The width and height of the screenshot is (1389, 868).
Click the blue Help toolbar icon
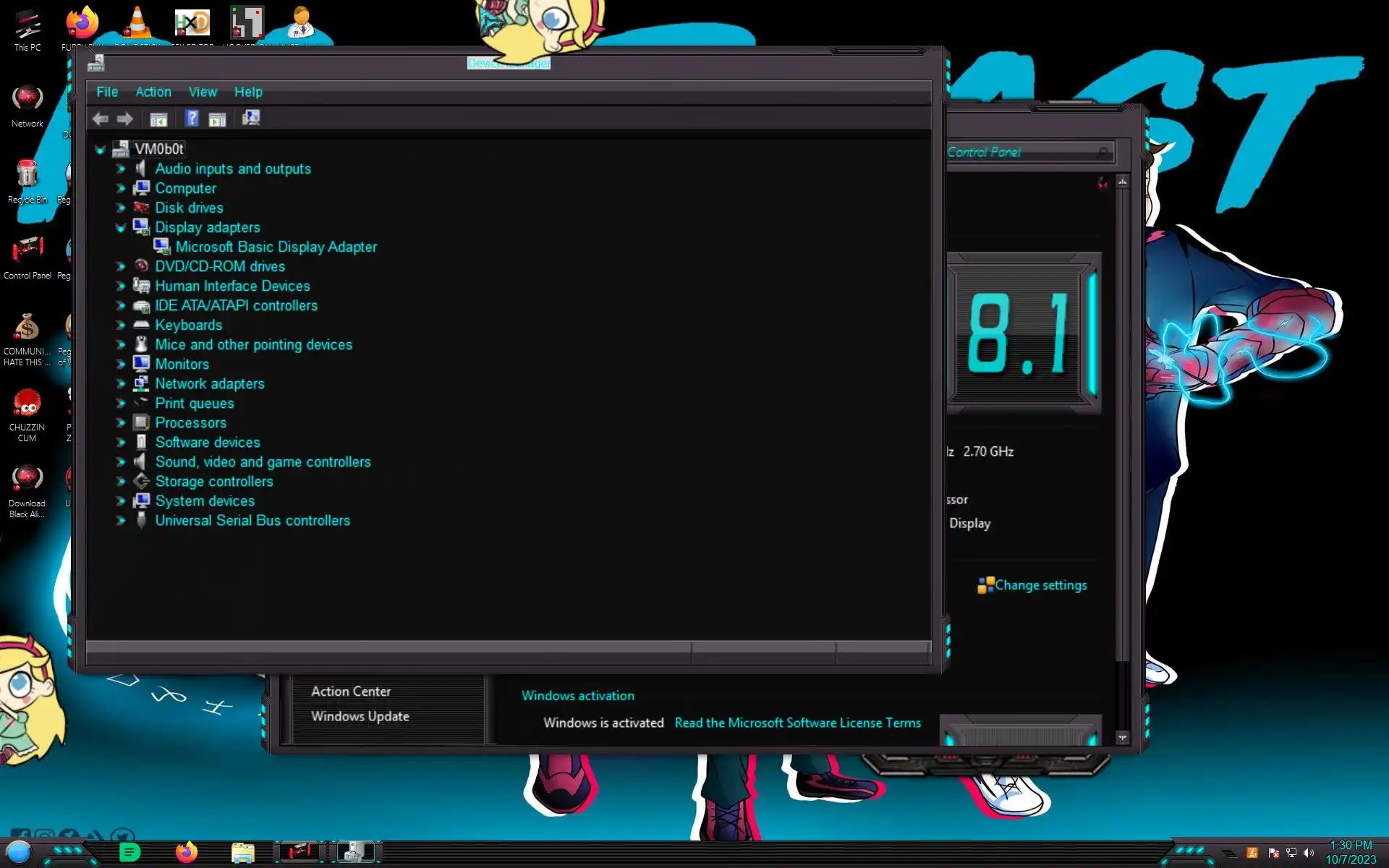click(x=192, y=118)
